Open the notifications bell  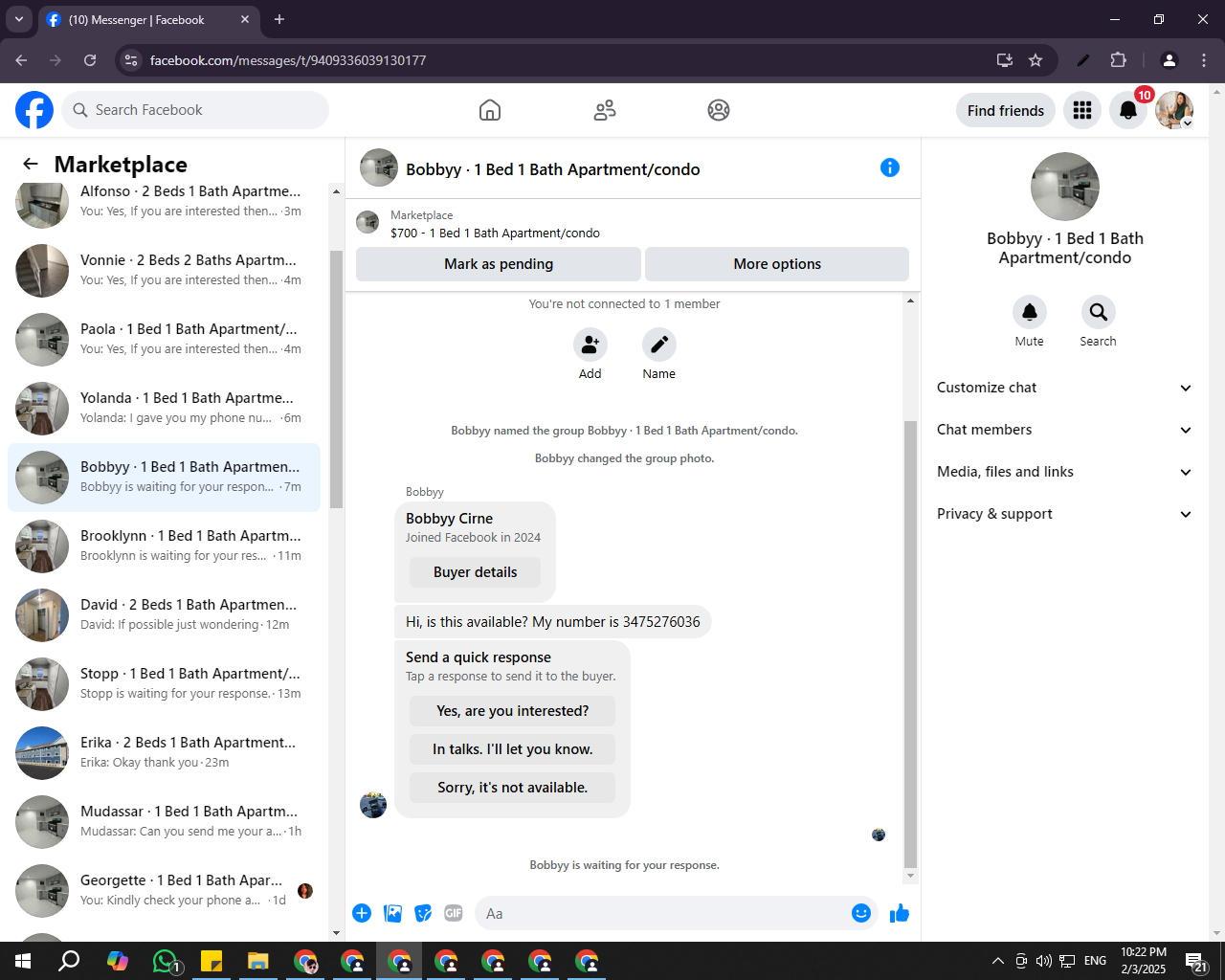1128,110
